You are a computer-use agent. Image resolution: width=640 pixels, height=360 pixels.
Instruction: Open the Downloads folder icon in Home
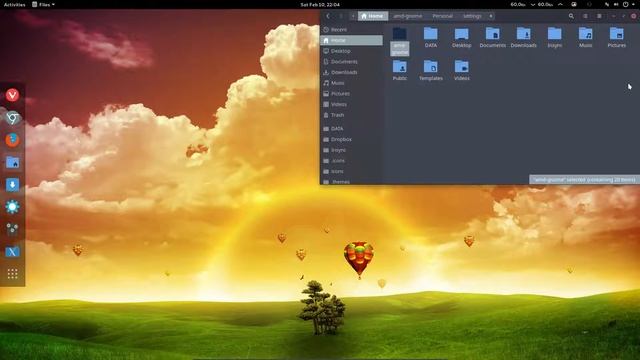[524, 33]
